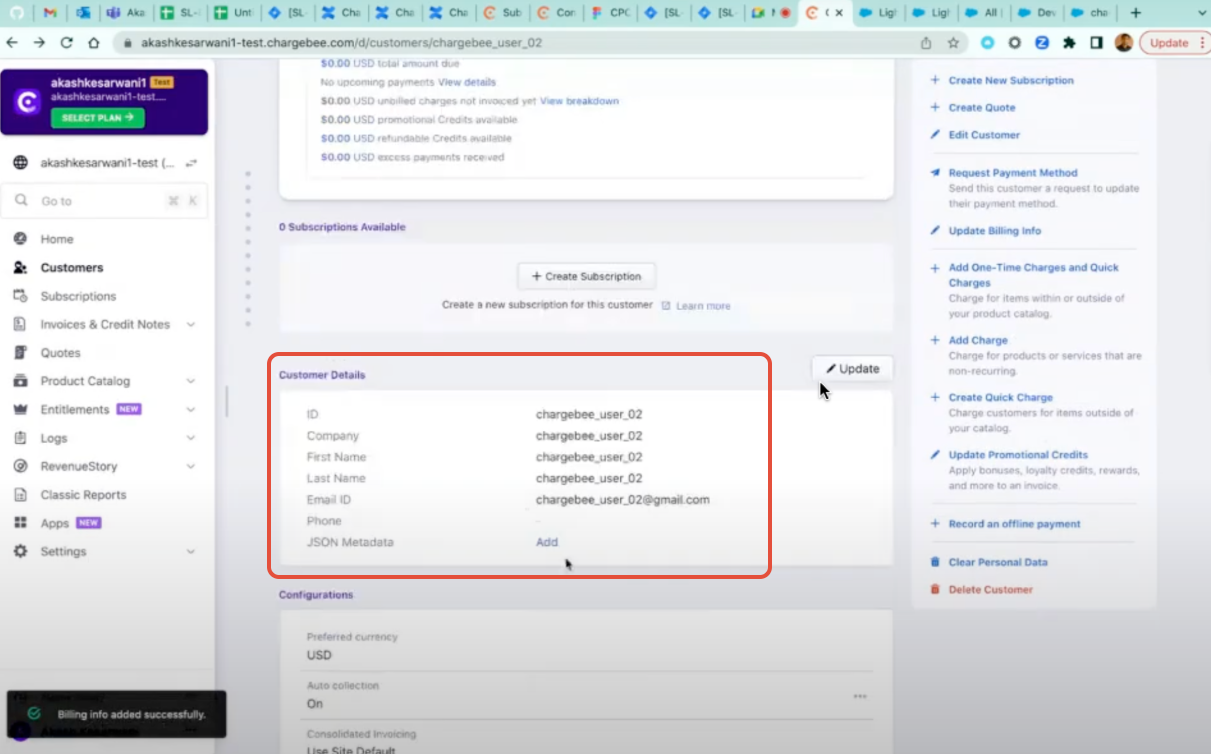Reload the page in the browser
1211x754 pixels.
[x=67, y=43]
